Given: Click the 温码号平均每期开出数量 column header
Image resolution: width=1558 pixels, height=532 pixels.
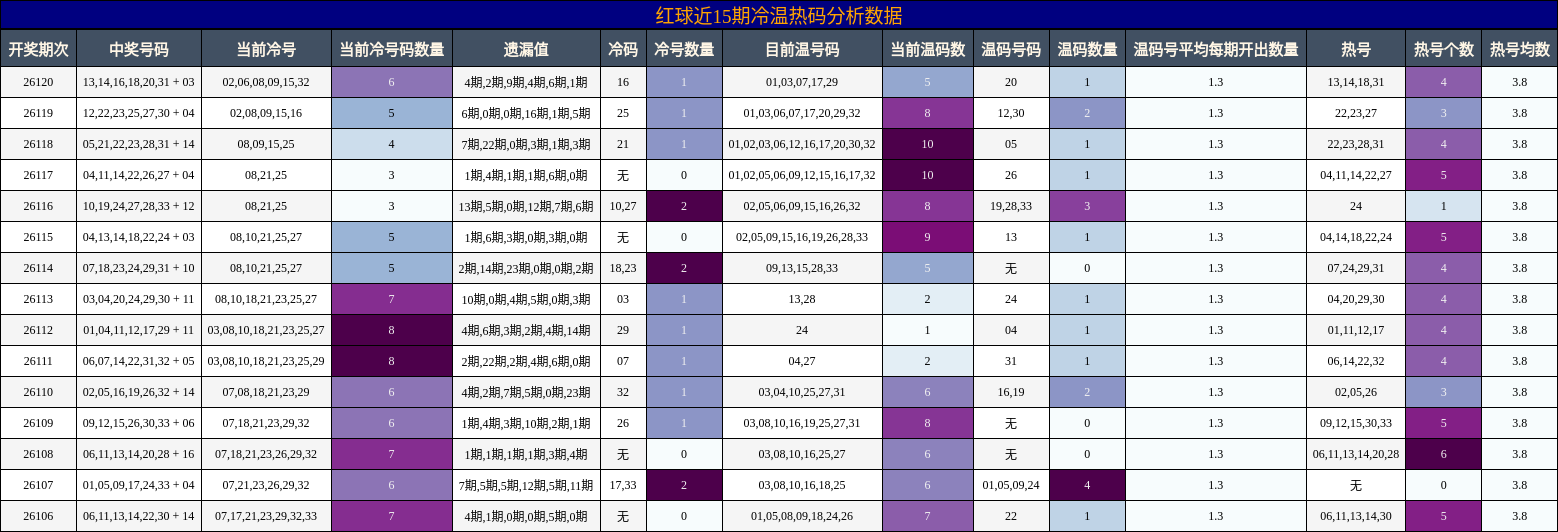Looking at the screenshot, I should (1216, 48).
